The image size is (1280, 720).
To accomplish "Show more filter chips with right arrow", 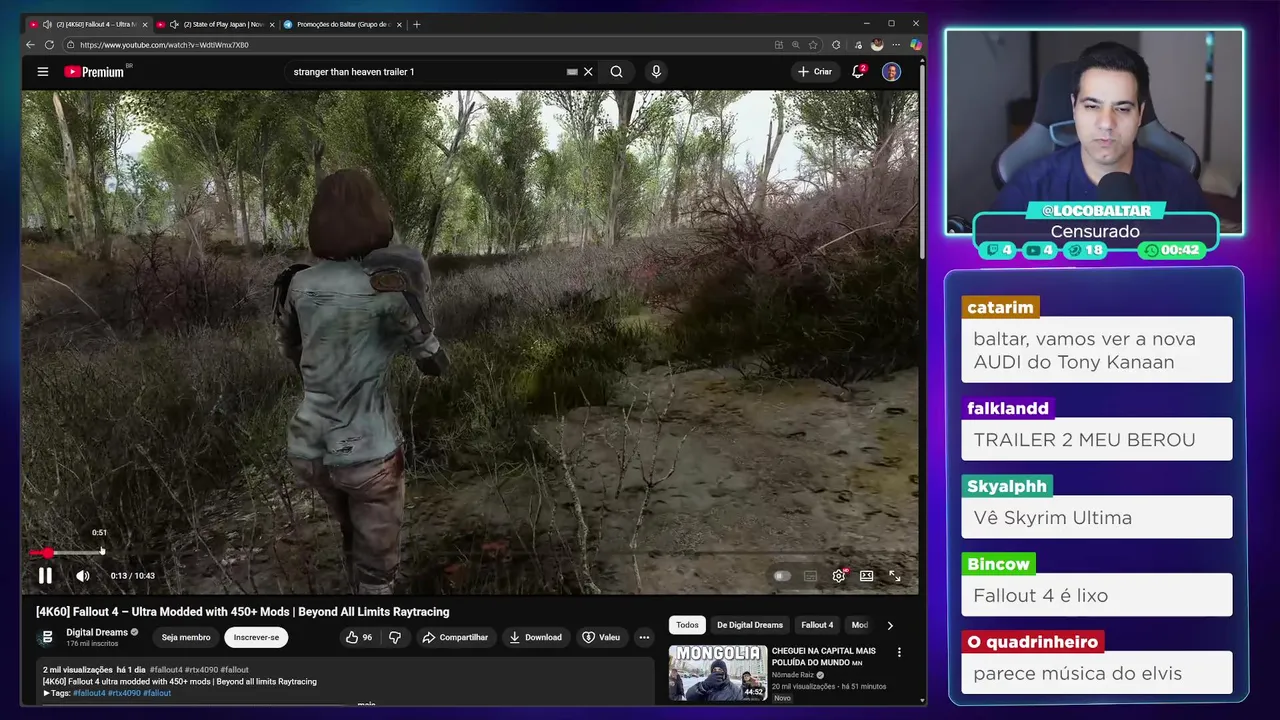I will [890, 625].
